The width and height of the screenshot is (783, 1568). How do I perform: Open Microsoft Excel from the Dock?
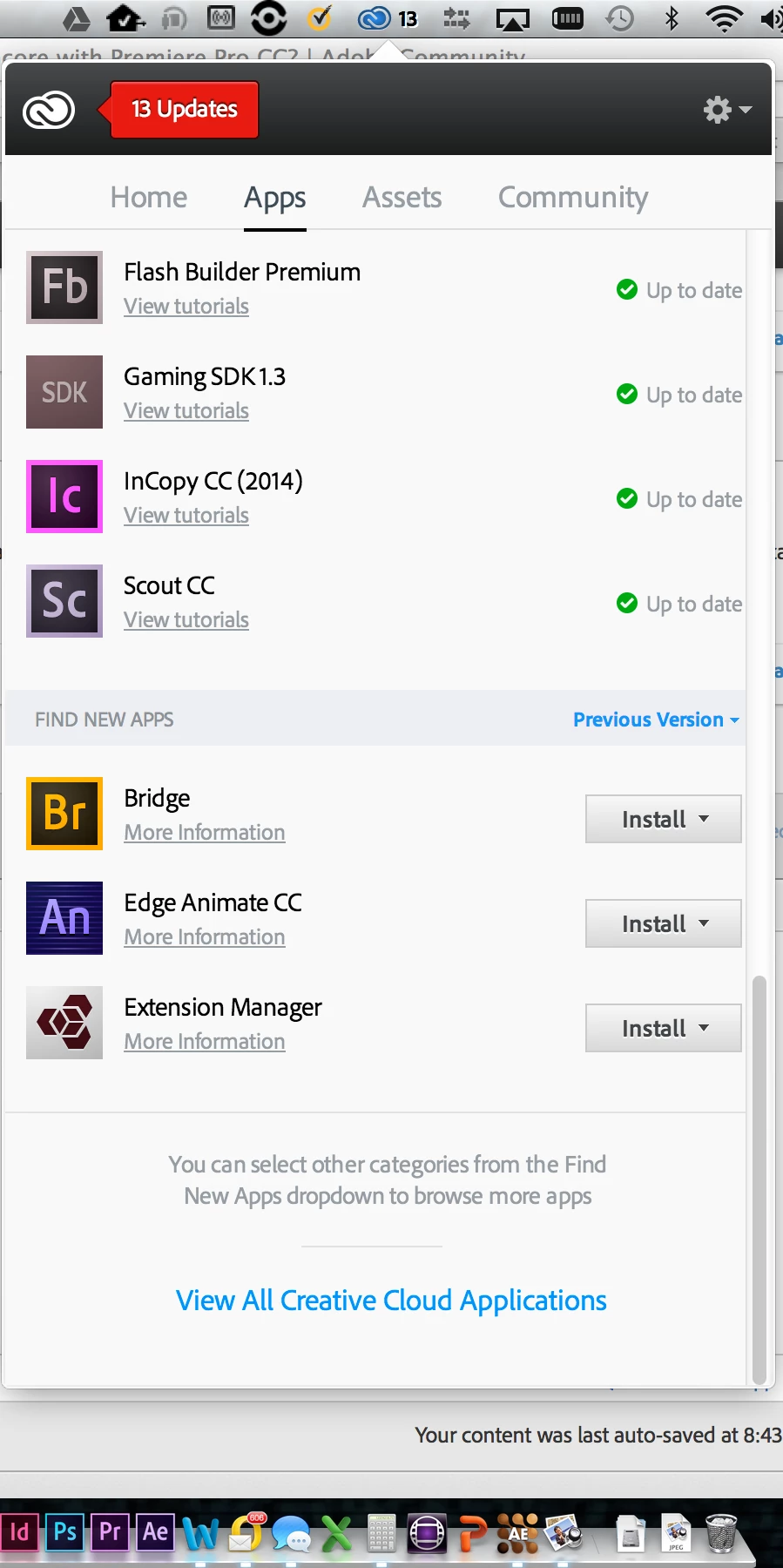[336, 1534]
